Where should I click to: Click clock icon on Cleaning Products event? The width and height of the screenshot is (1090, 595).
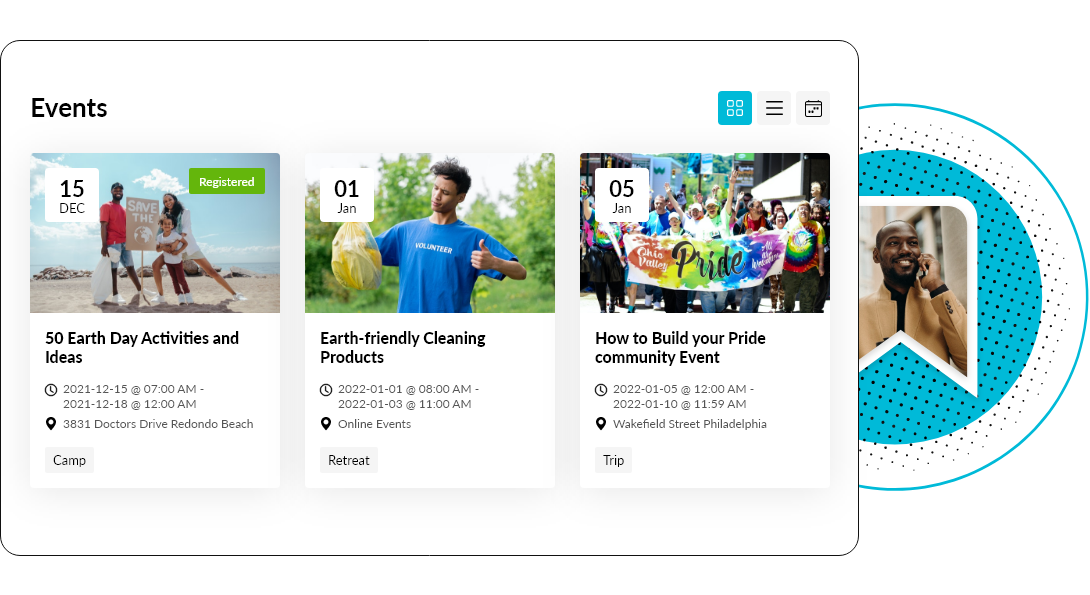point(326,389)
